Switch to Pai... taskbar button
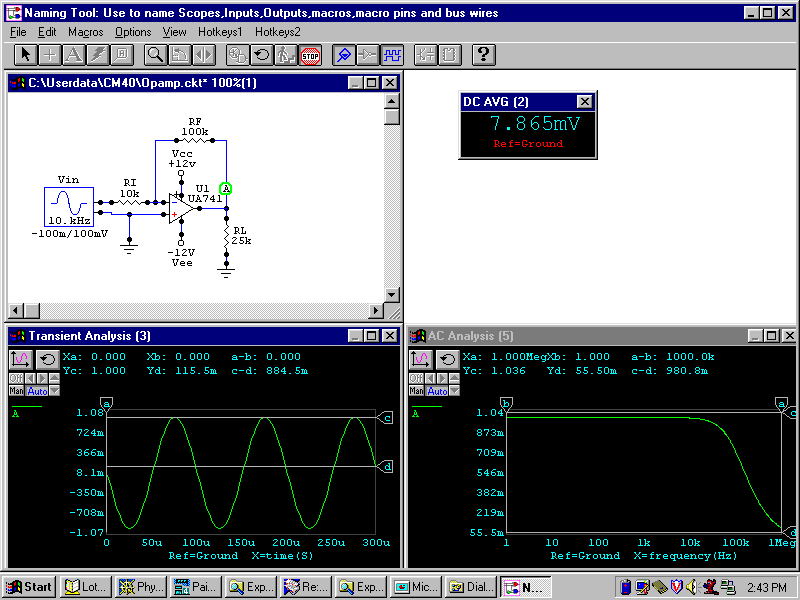 click(195, 587)
